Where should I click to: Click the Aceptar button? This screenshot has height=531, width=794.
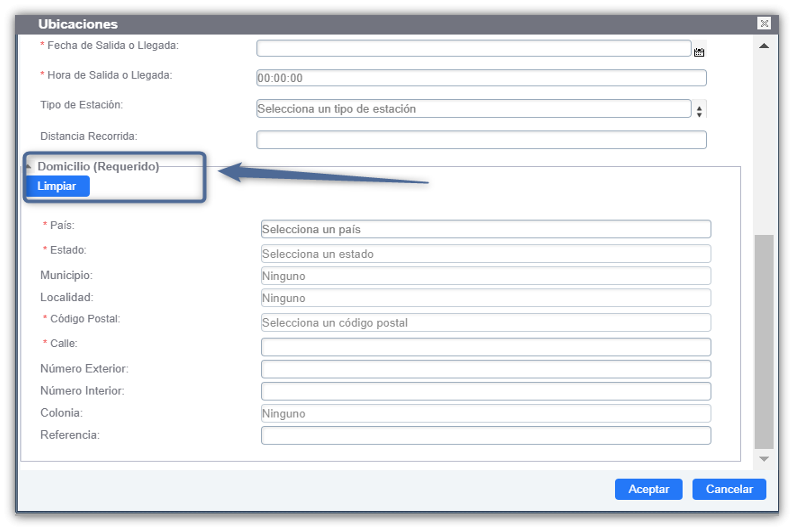[x=648, y=489]
